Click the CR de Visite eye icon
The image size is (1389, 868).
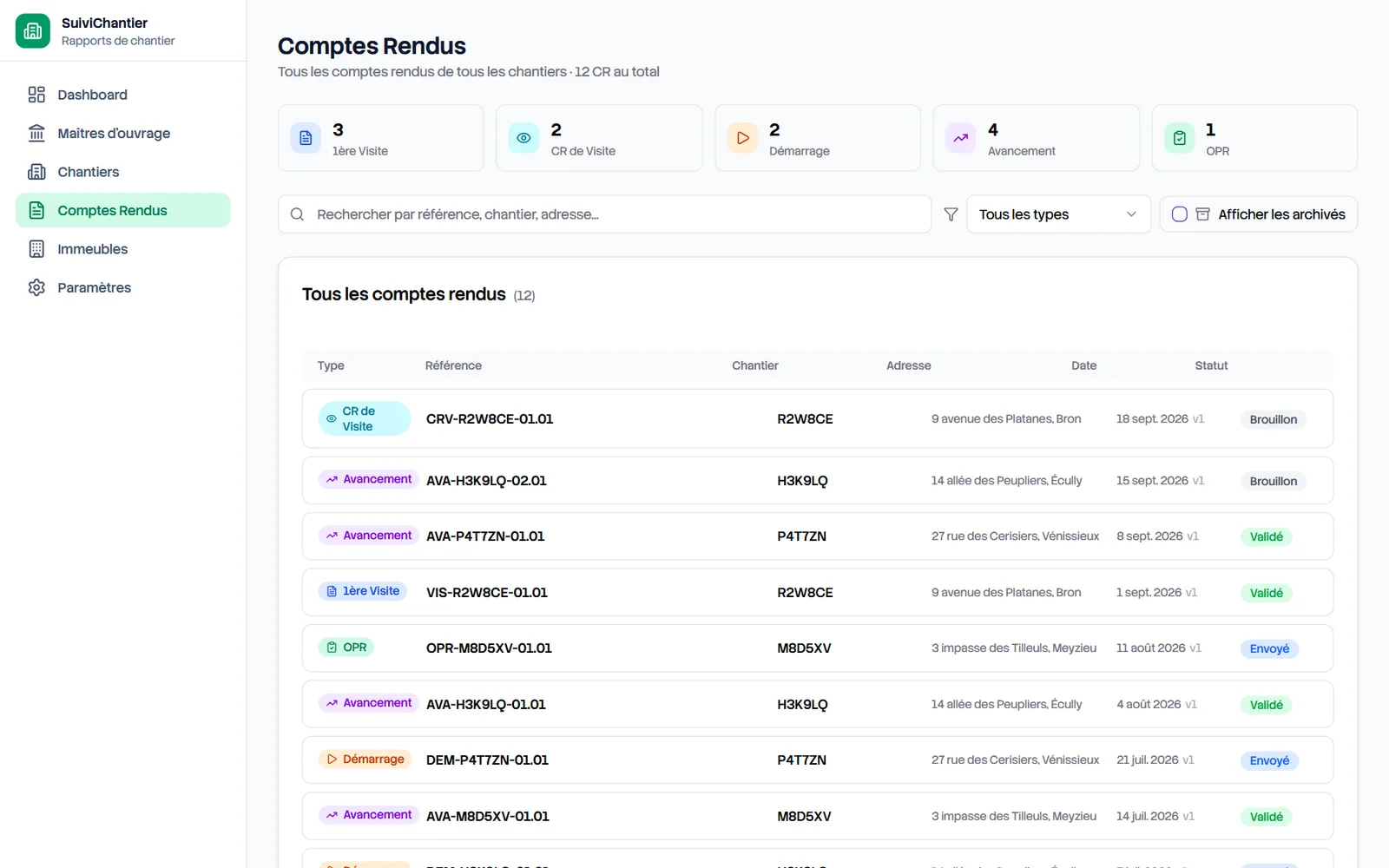tap(523, 138)
